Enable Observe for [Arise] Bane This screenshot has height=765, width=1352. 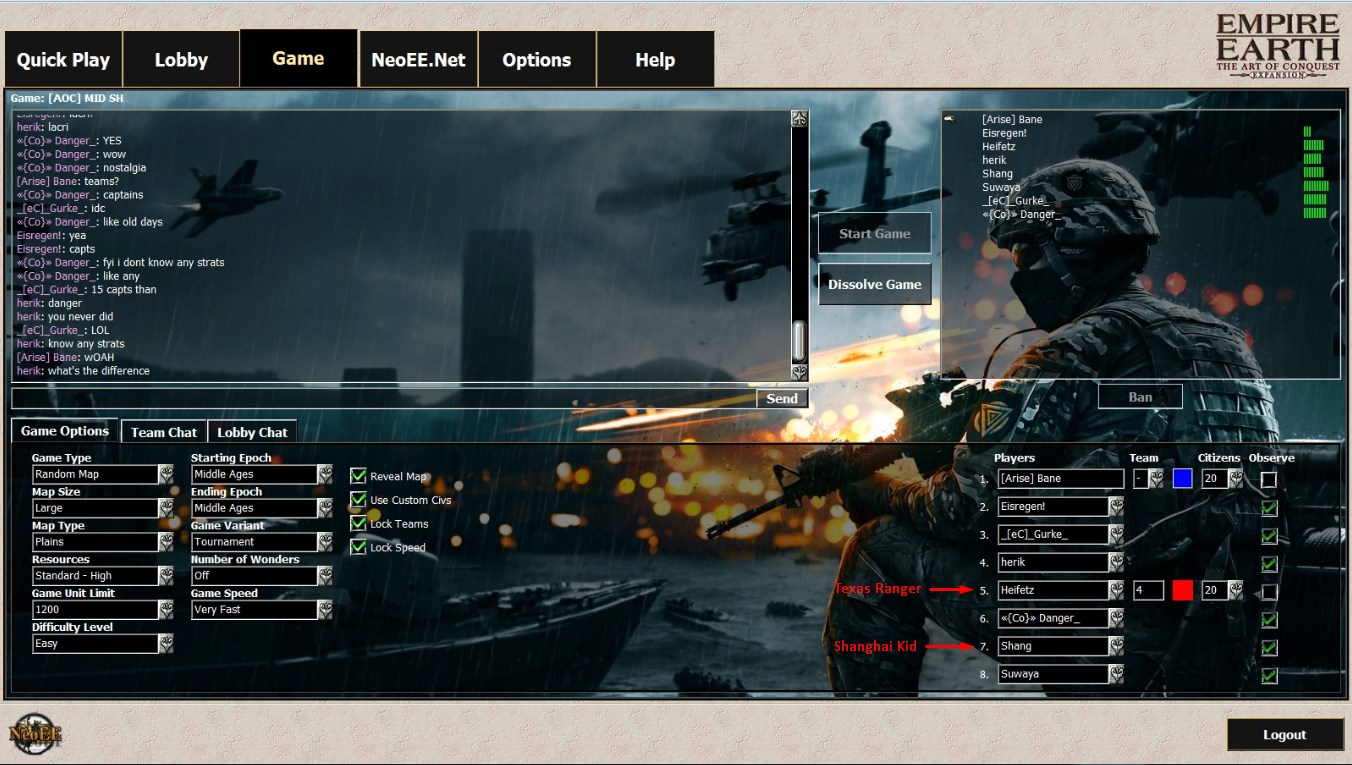pos(1269,480)
